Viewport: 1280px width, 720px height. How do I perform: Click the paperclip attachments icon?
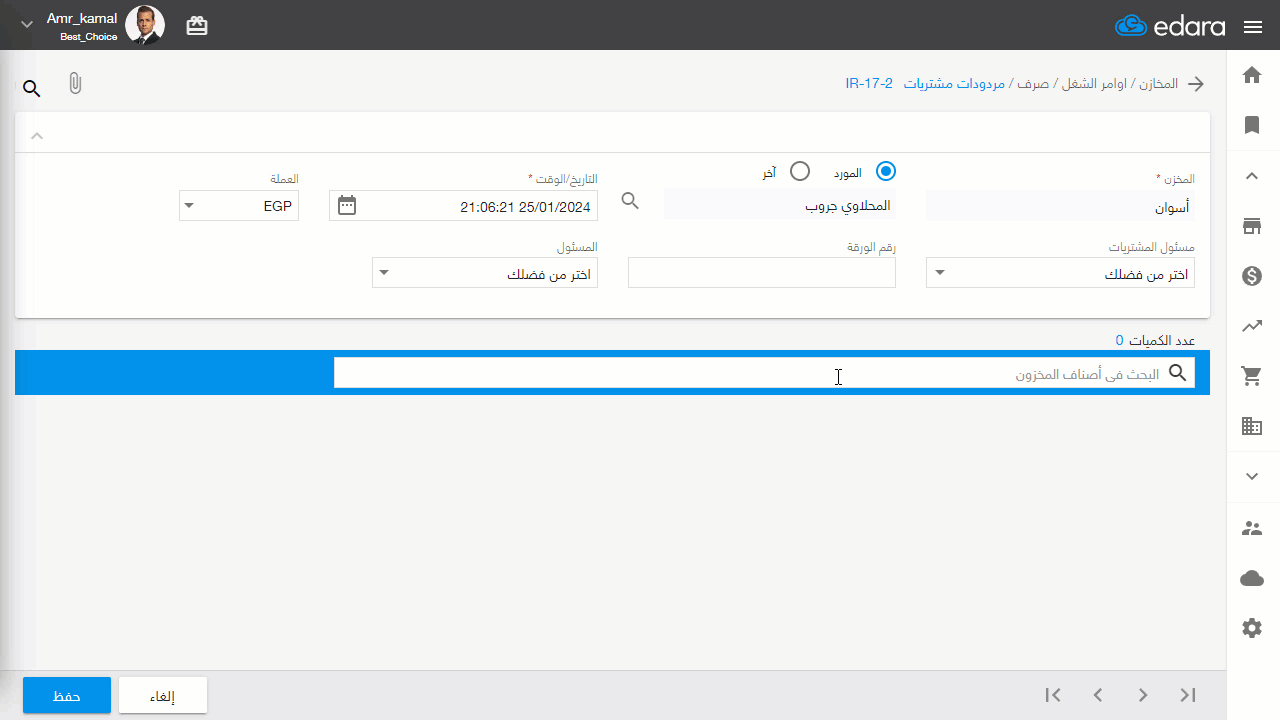[75, 84]
